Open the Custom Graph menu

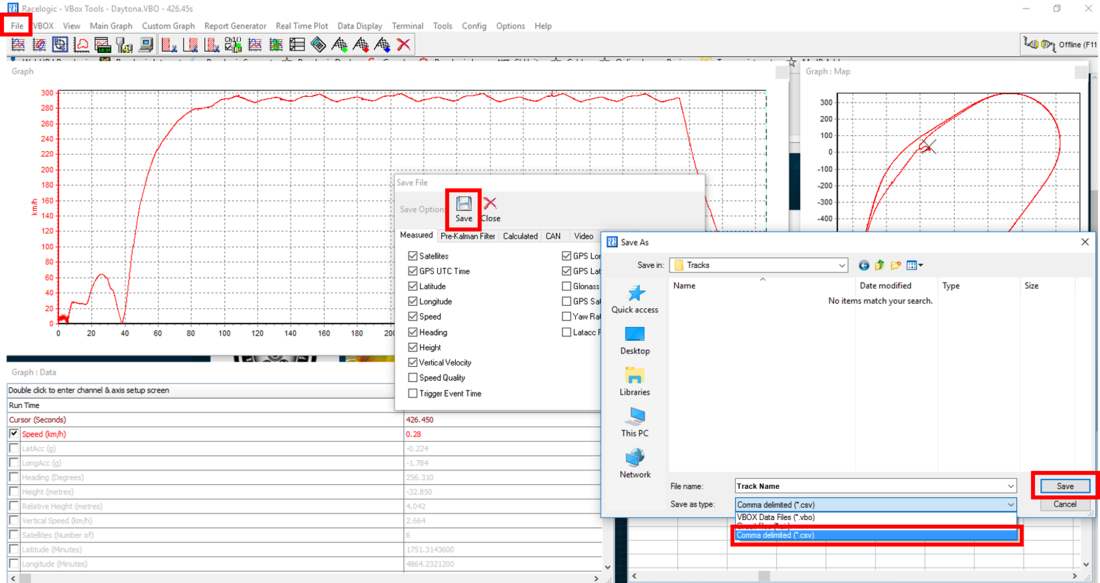(168, 26)
